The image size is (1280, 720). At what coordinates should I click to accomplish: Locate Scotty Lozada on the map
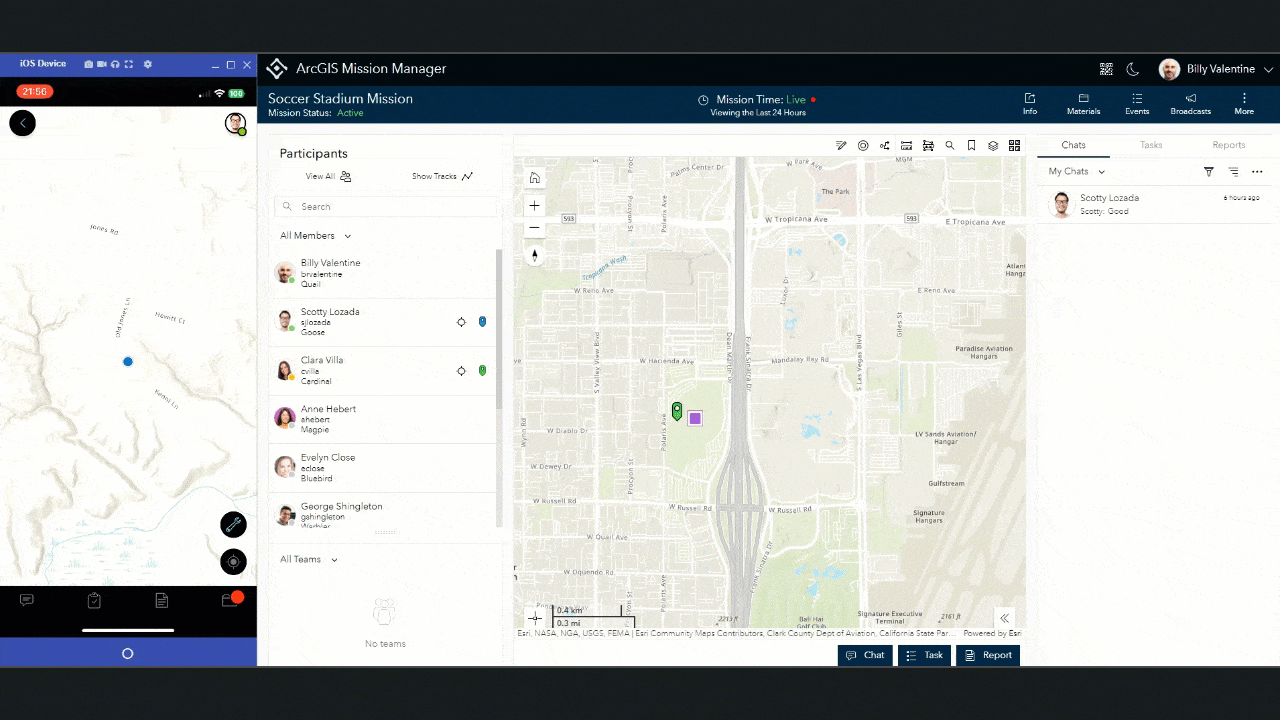pyautogui.click(x=461, y=322)
